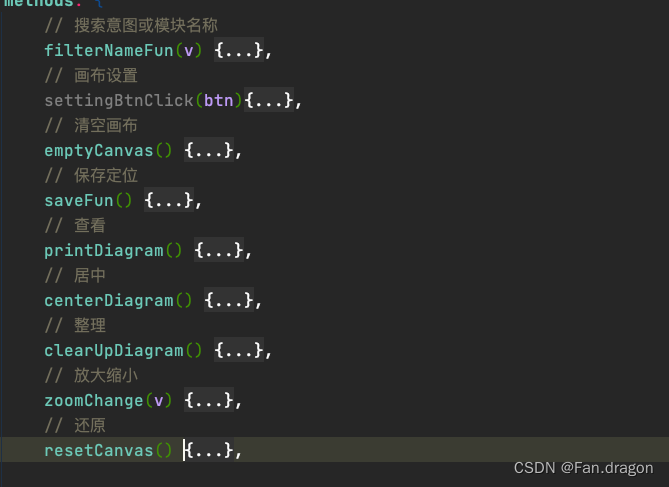Click the CSDN @Fan.dragon watermark
The image size is (669, 487).
583,467
